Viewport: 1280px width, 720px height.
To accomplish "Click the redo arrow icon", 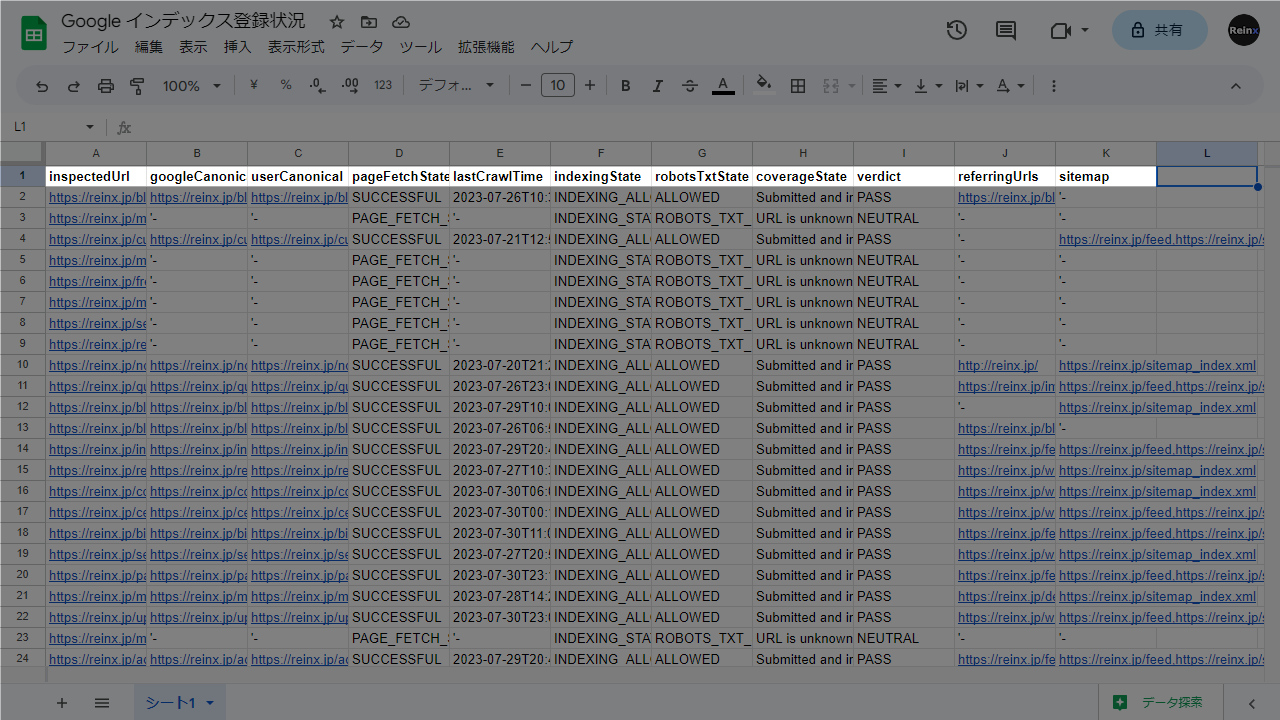I will pyautogui.click(x=74, y=86).
